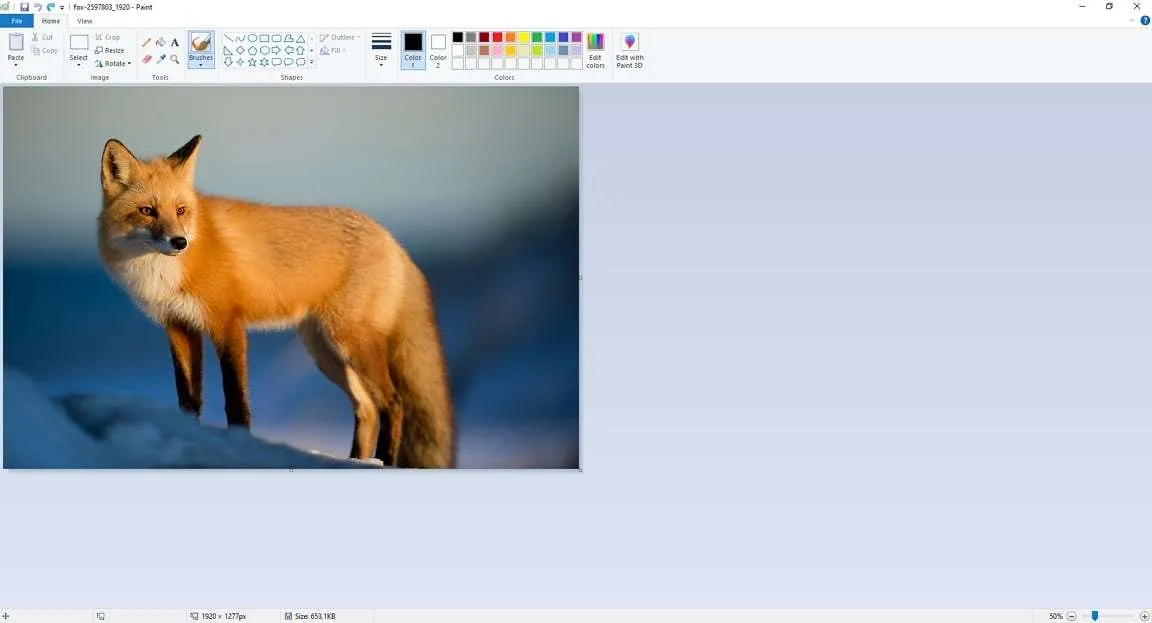Open the Select dropdown arrow

click(x=79, y=65)
